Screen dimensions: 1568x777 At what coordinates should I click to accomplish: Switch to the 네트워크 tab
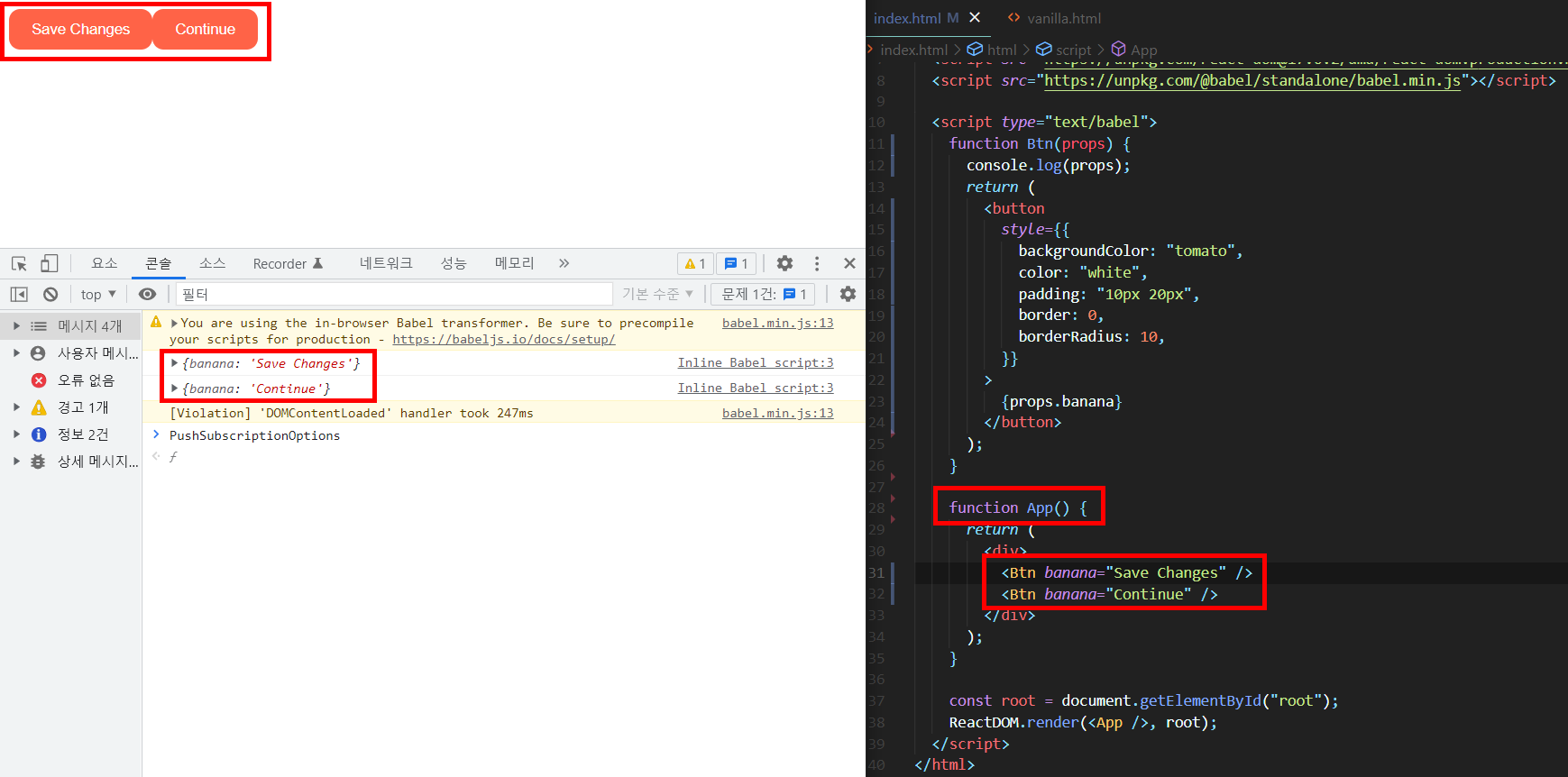pos(386,263)
